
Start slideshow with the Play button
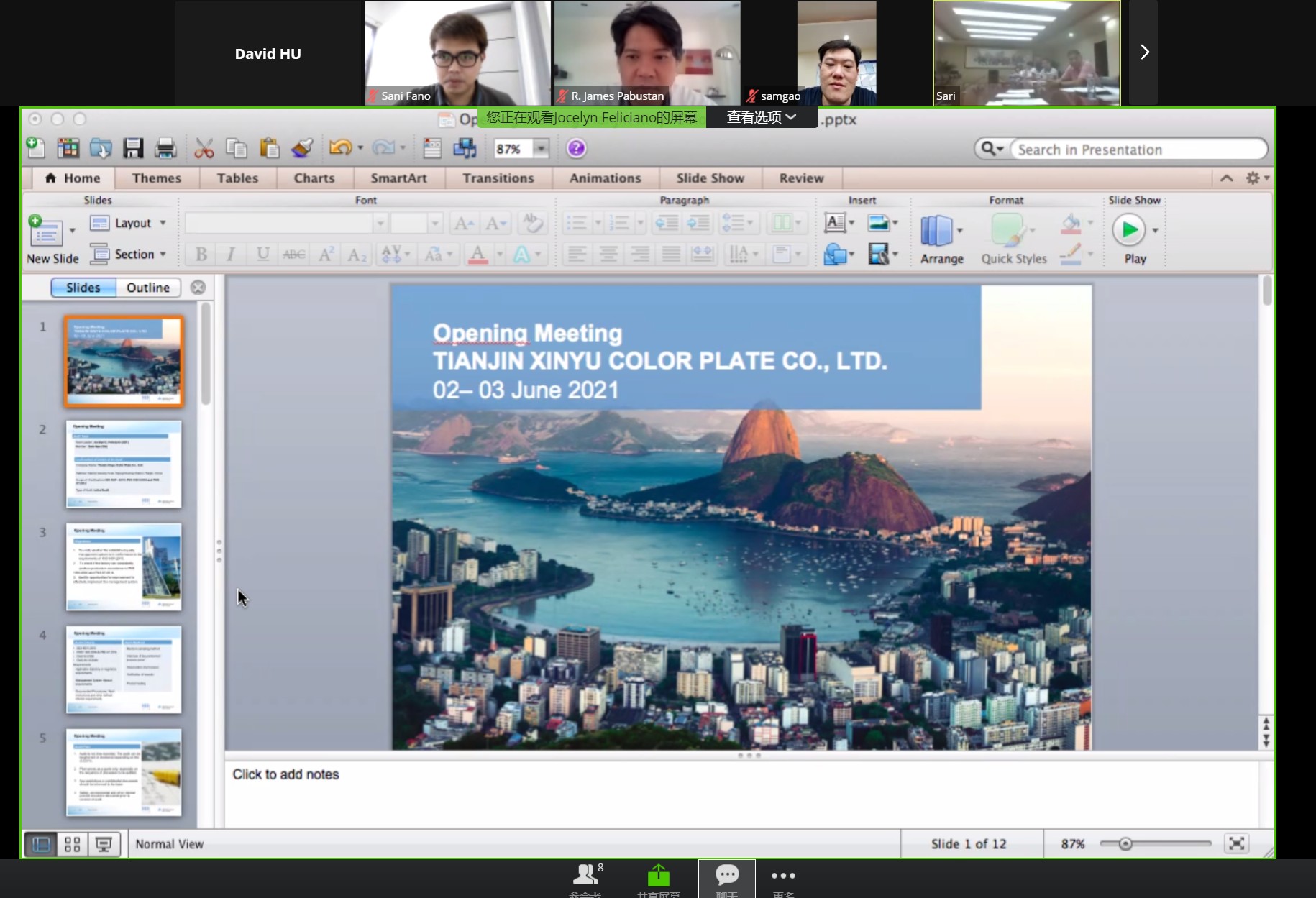(x=1129, y=231)
